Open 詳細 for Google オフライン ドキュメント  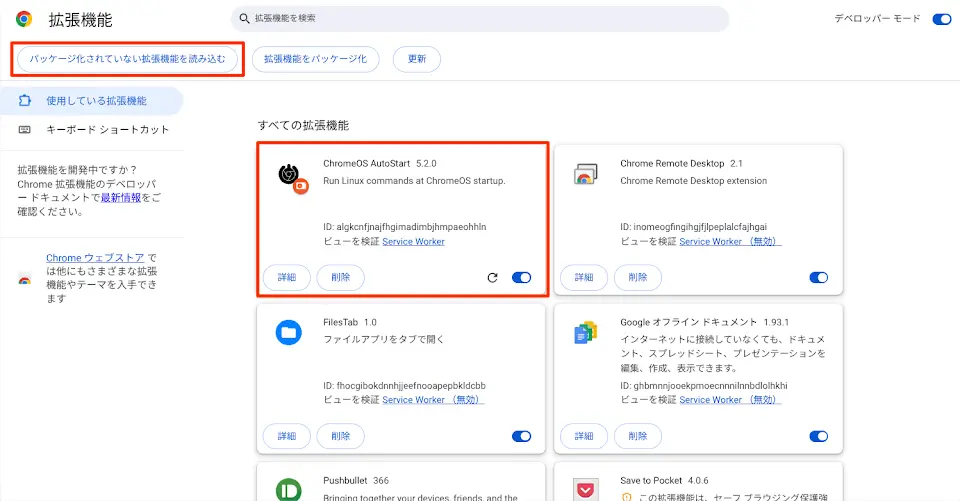[x=584, y=436]
